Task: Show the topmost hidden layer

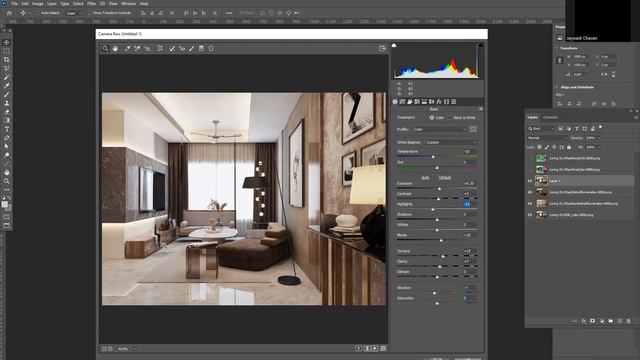Action: [530, 158]
